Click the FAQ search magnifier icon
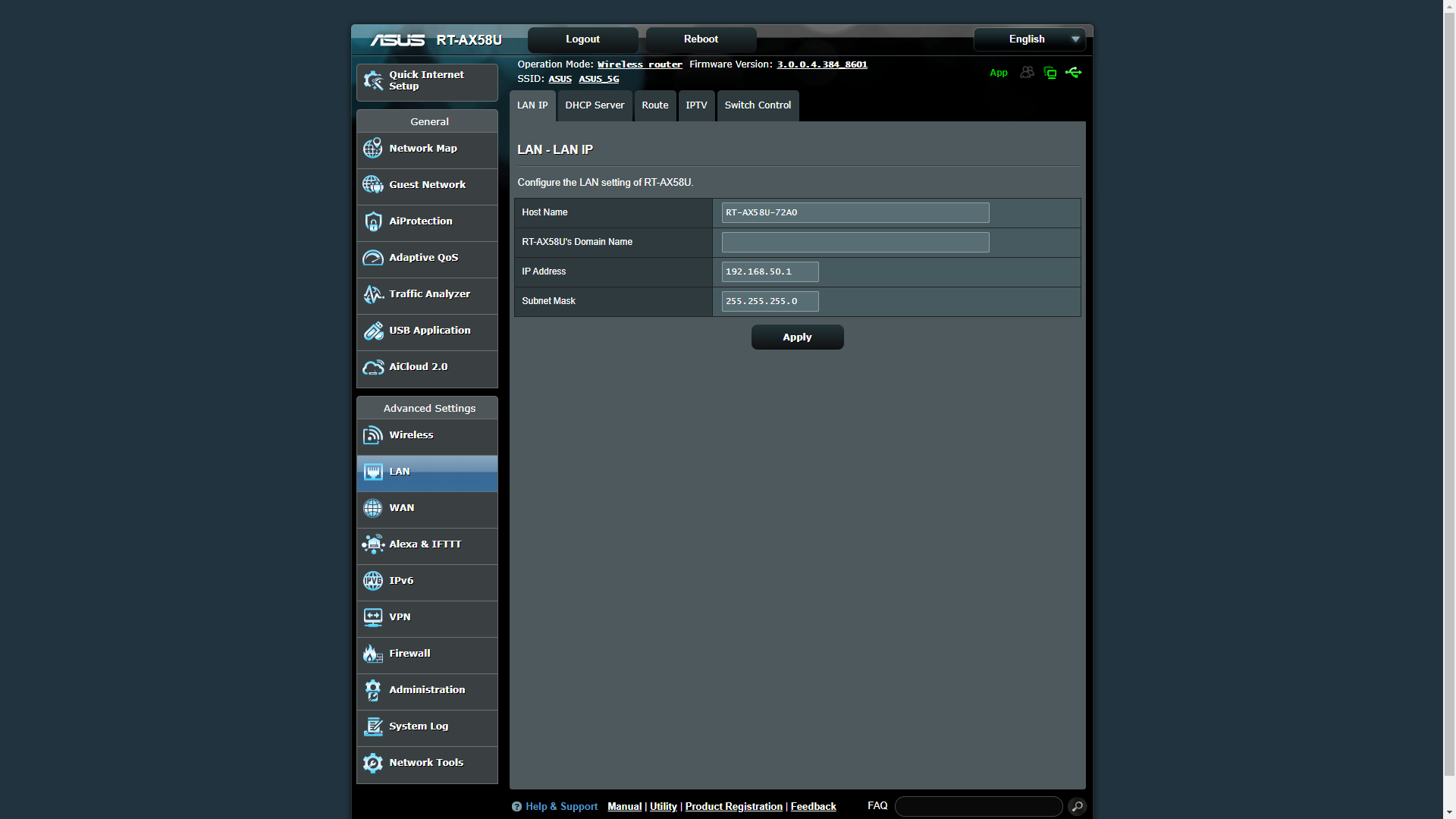Screen dimensions: 1456x819 1077,806
